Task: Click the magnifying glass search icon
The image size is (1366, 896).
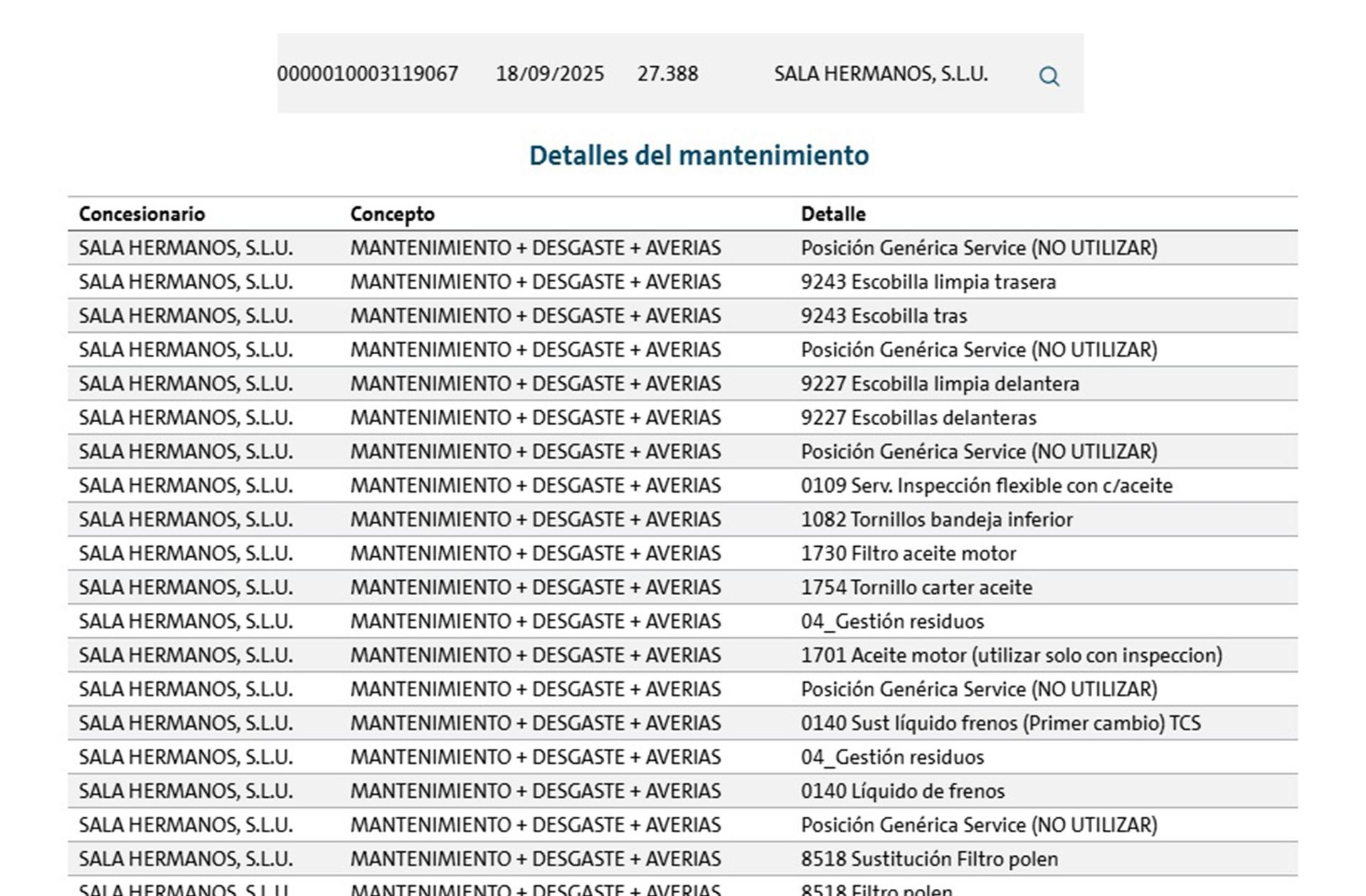Action: [x=1049, y=76]
